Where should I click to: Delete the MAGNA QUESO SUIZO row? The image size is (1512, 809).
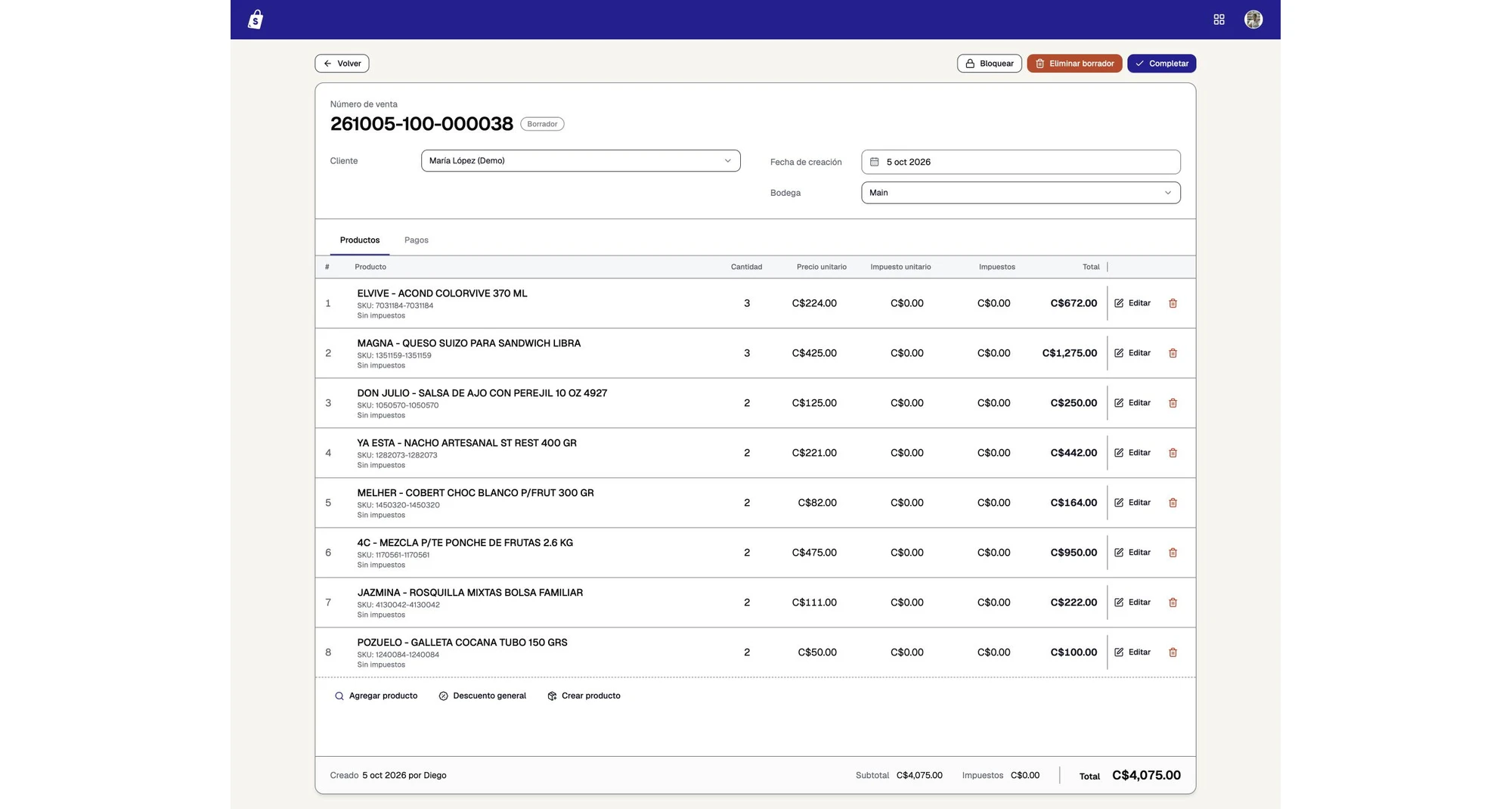tap(1173, 353)
